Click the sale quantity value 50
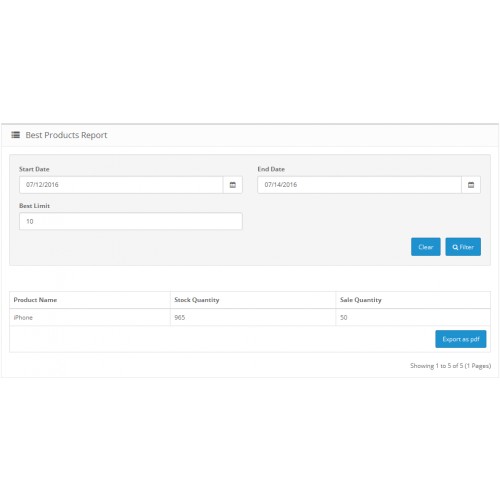 343,317
